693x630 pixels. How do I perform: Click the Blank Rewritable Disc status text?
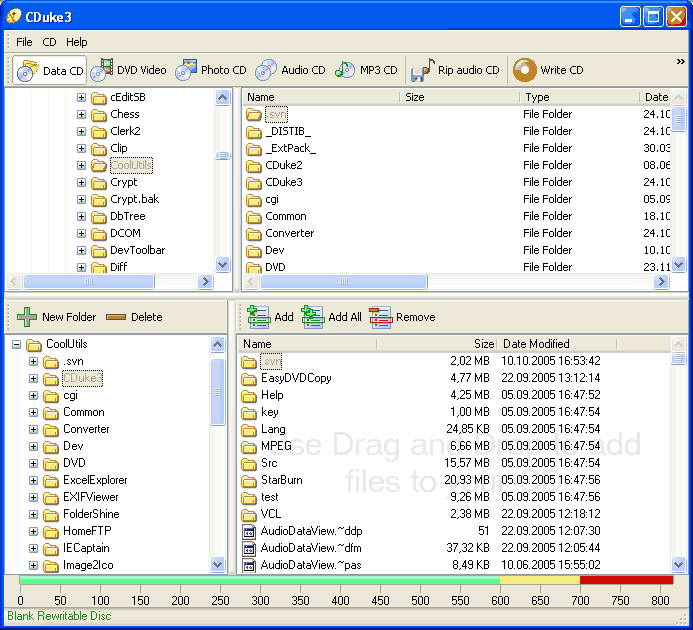tap(59, 616)
